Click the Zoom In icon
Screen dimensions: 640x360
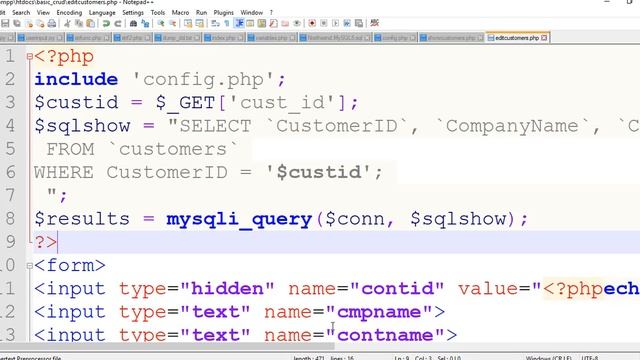[161, 23]
